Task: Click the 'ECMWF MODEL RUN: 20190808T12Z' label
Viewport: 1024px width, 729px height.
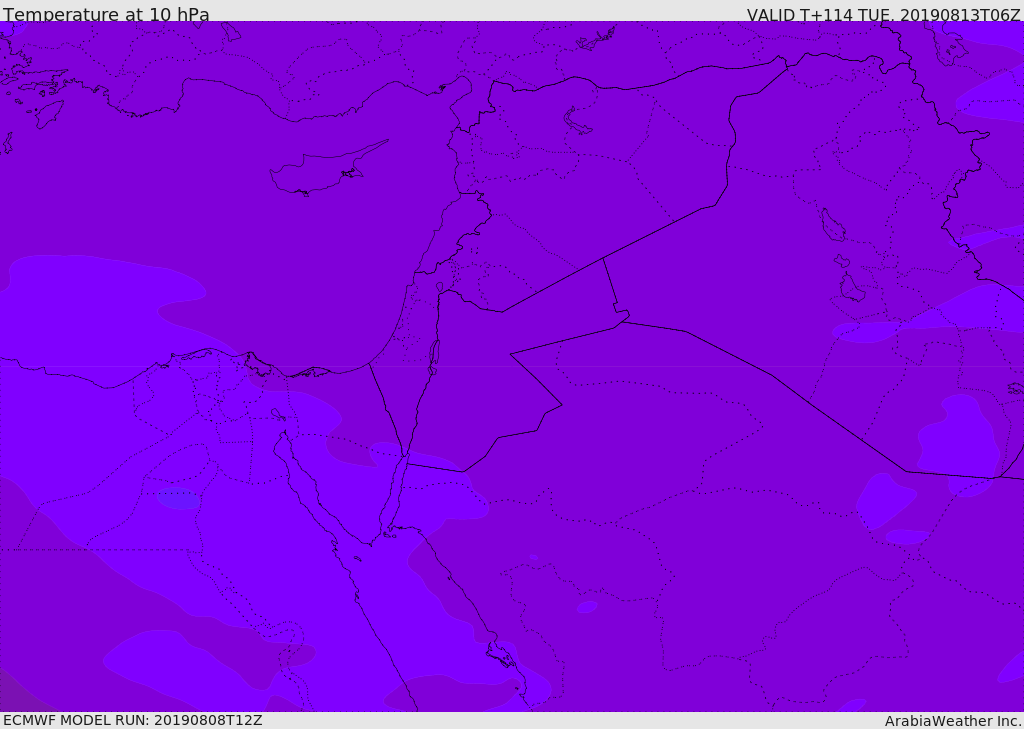Action: click(x=133, y=720)
